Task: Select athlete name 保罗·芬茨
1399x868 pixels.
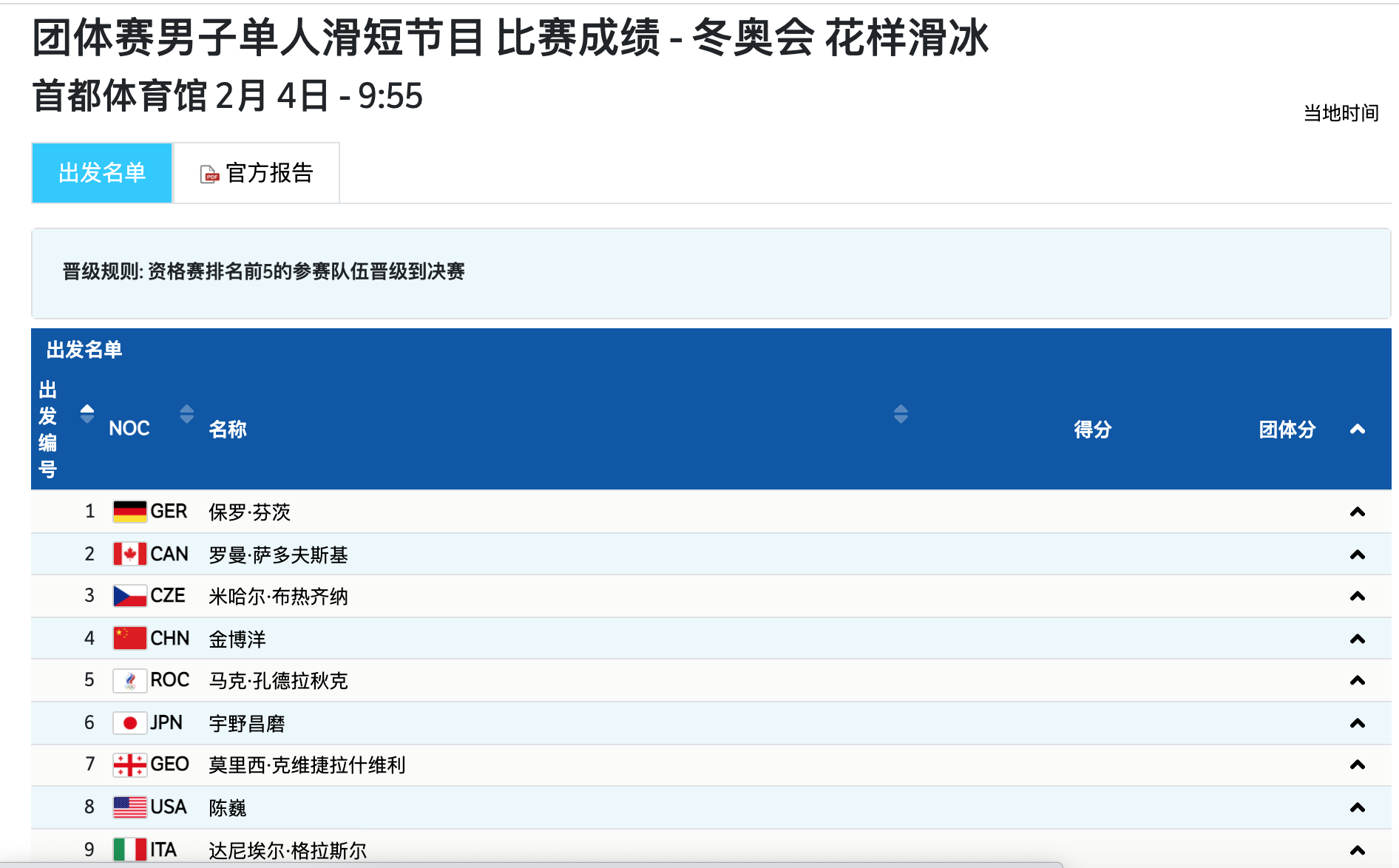Action: pos(249,512)
